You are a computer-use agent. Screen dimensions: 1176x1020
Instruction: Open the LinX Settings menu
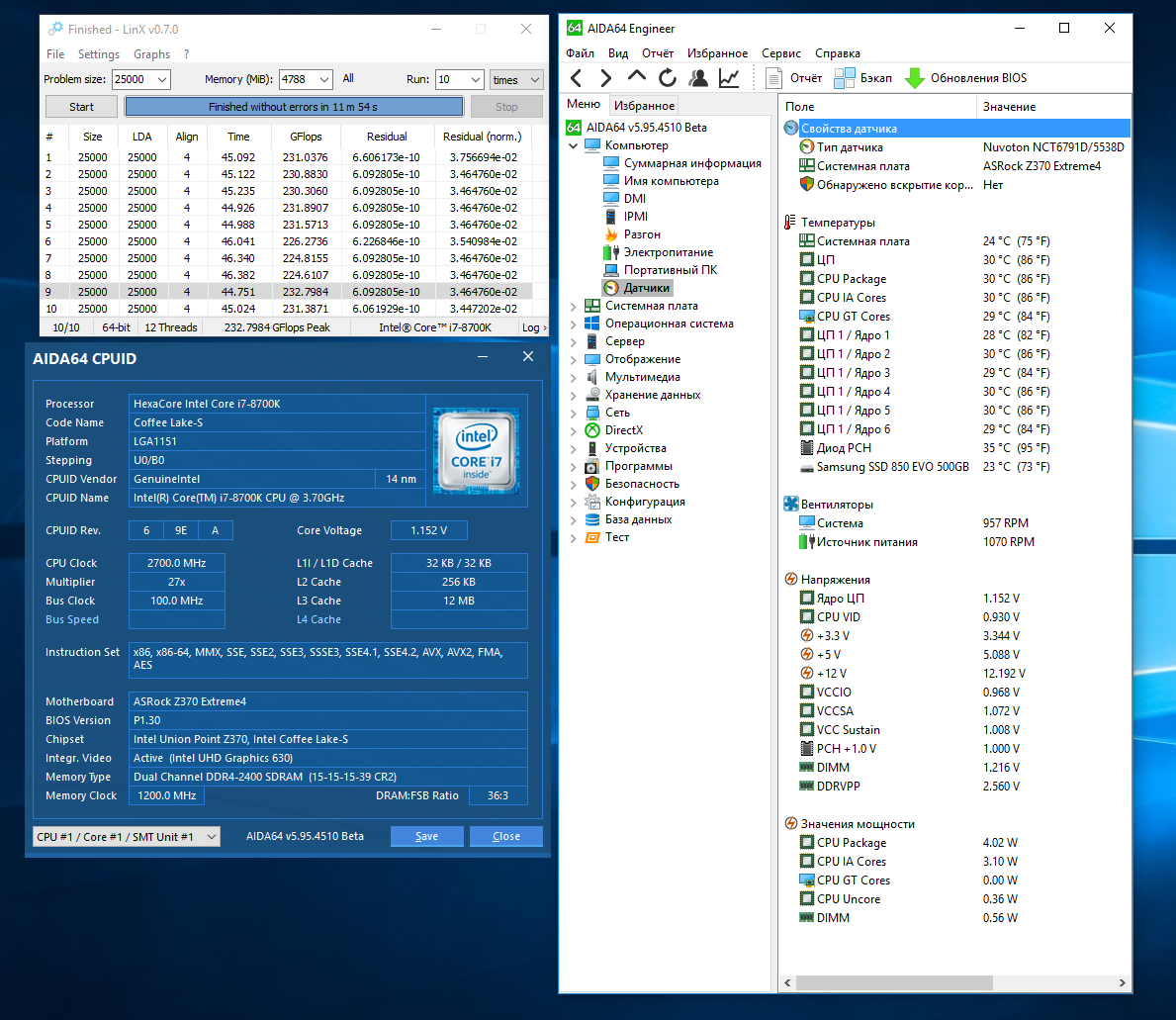(99, 54)
